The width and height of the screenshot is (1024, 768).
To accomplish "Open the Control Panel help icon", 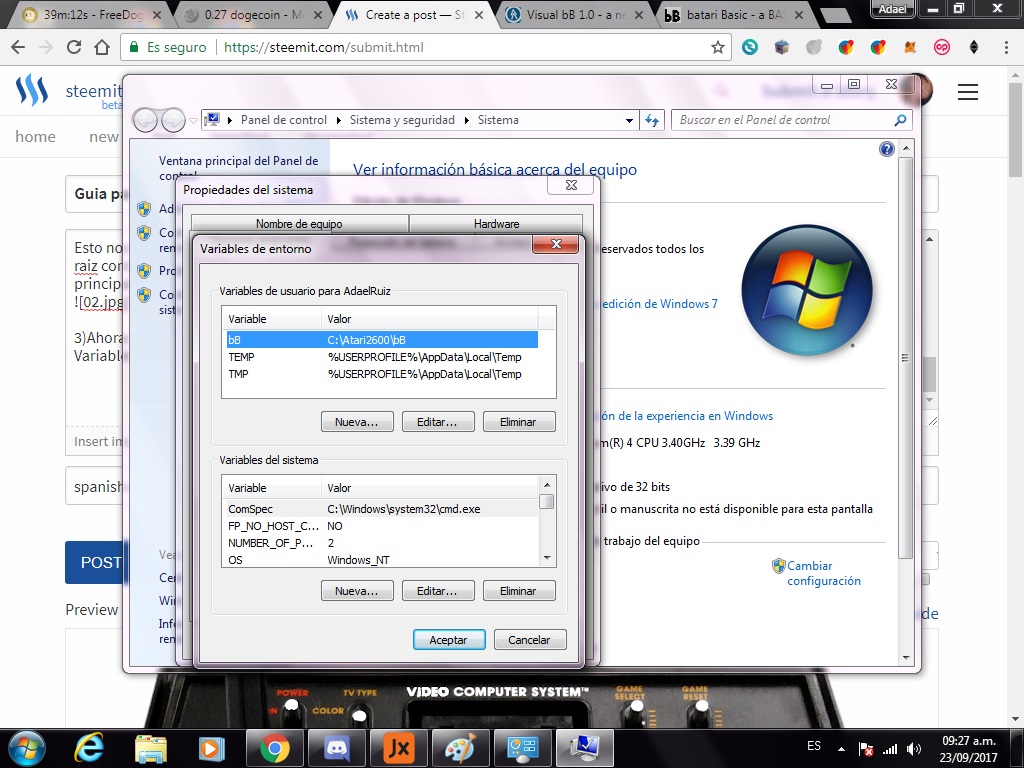I will pyautogui.click(x=886, y=149).
